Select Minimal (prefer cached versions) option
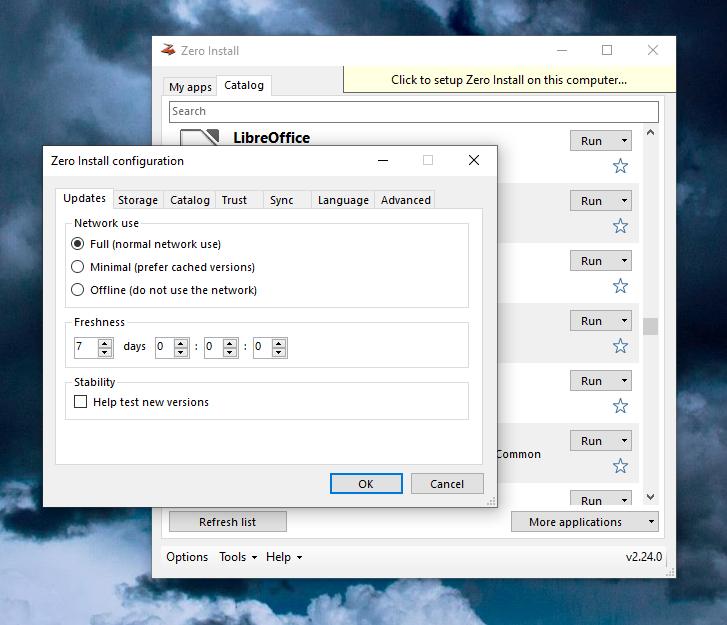Viewport: 727px width, 625px height. coord(163,267)
